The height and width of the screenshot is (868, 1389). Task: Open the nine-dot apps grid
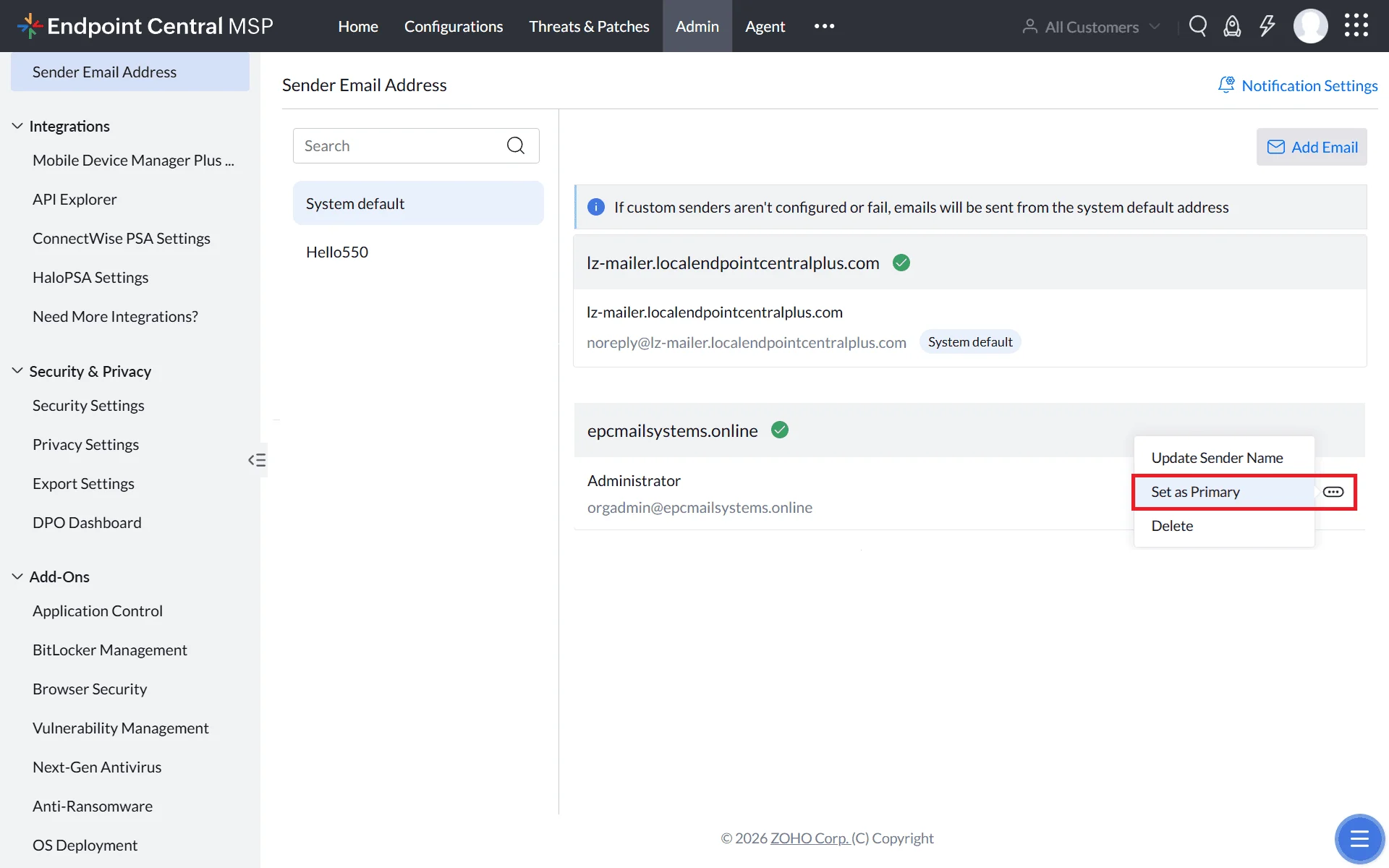(x=1356, y=25)
